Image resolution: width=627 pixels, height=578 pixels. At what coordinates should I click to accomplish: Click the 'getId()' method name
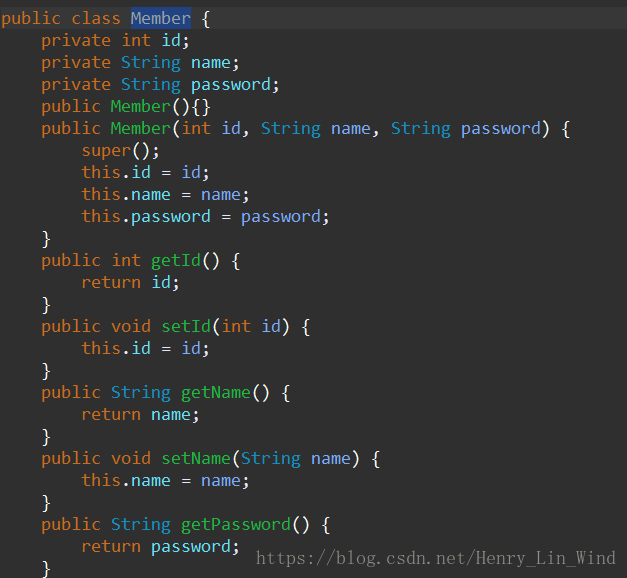point(185,261)
